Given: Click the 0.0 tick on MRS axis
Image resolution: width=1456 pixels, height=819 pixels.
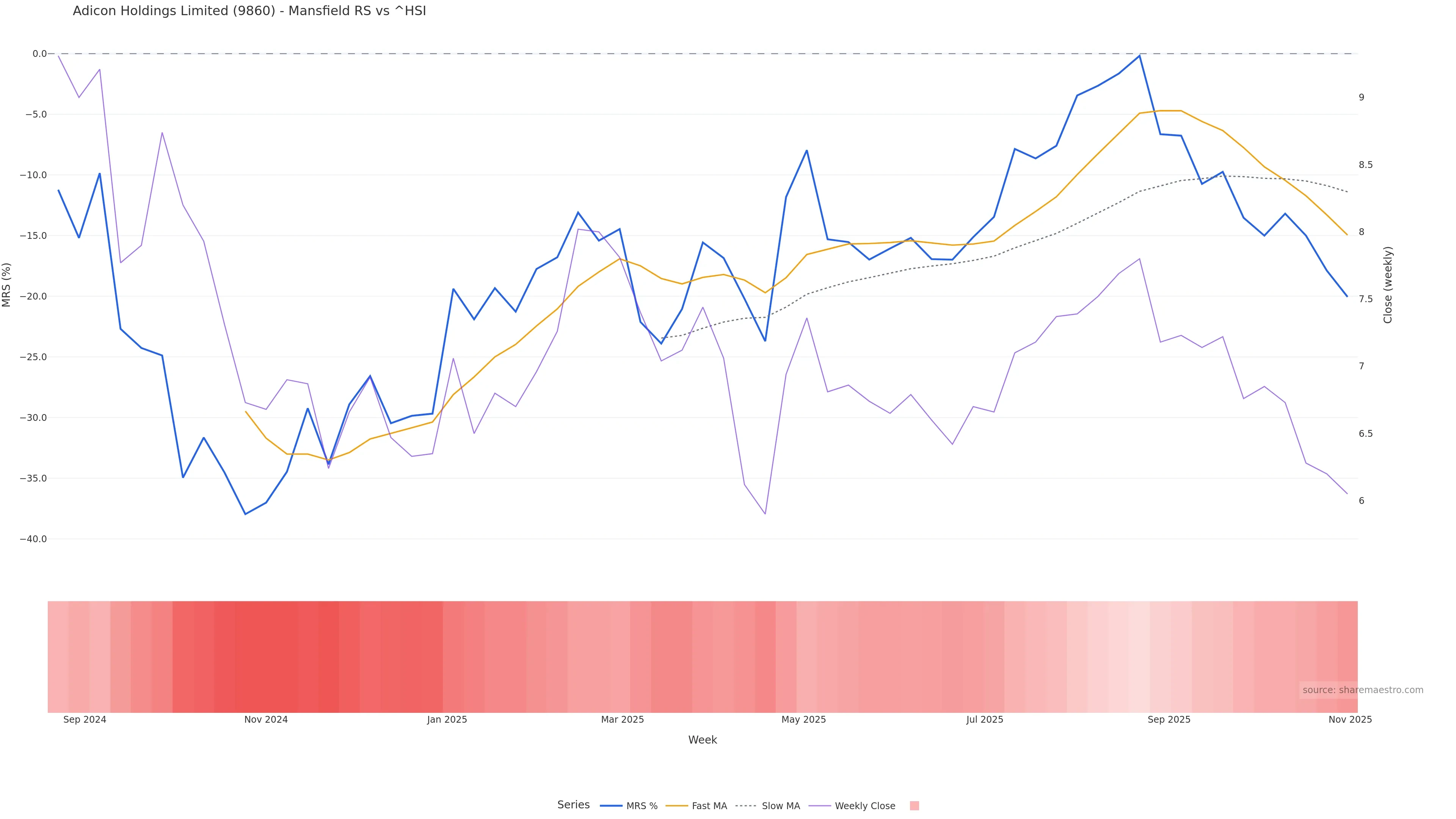Looking at the screenshot, I should pyautogui.click(x=39, y=54).
